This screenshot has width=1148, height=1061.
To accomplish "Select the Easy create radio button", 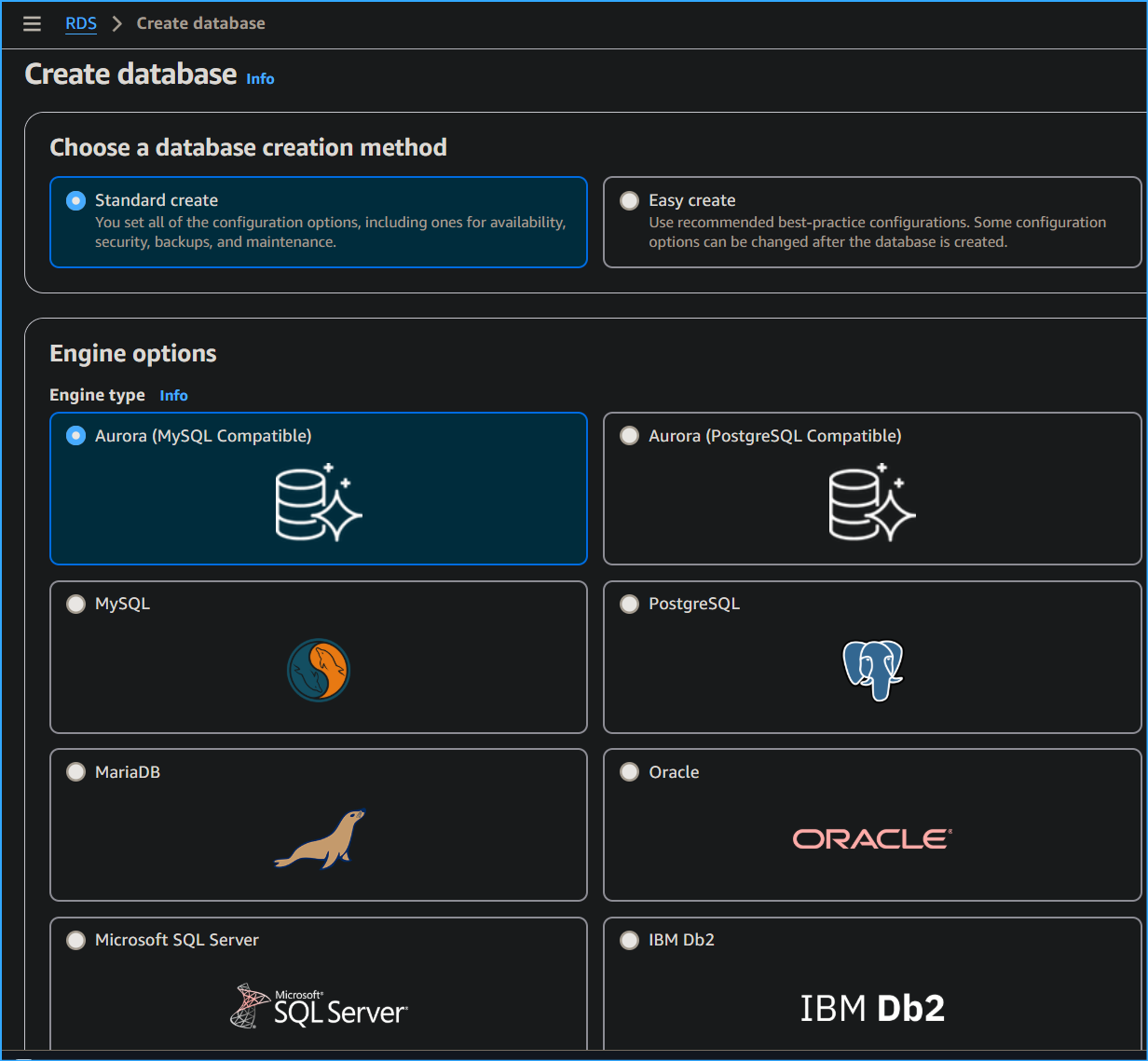I will click(x=629, y=200).
